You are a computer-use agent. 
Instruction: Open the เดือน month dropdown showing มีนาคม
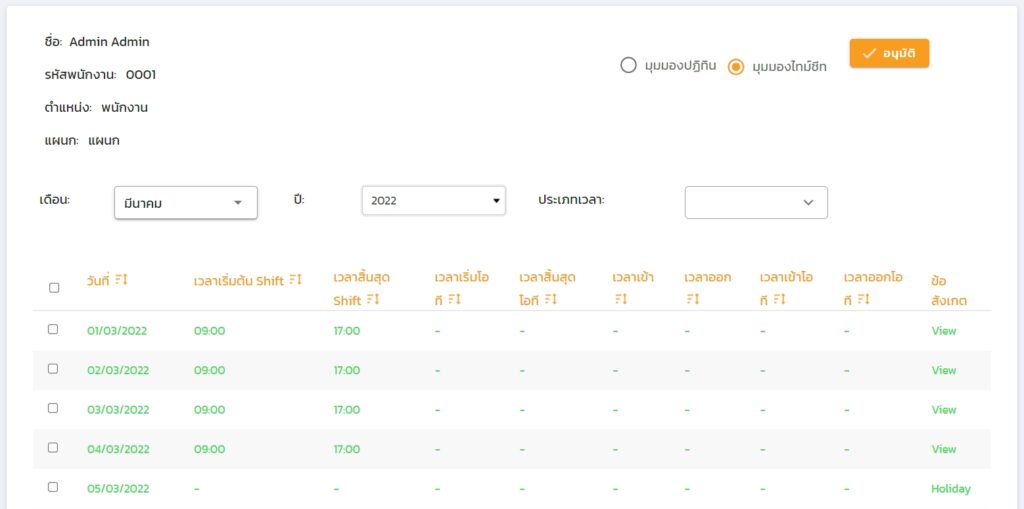(x=186, y=203)
